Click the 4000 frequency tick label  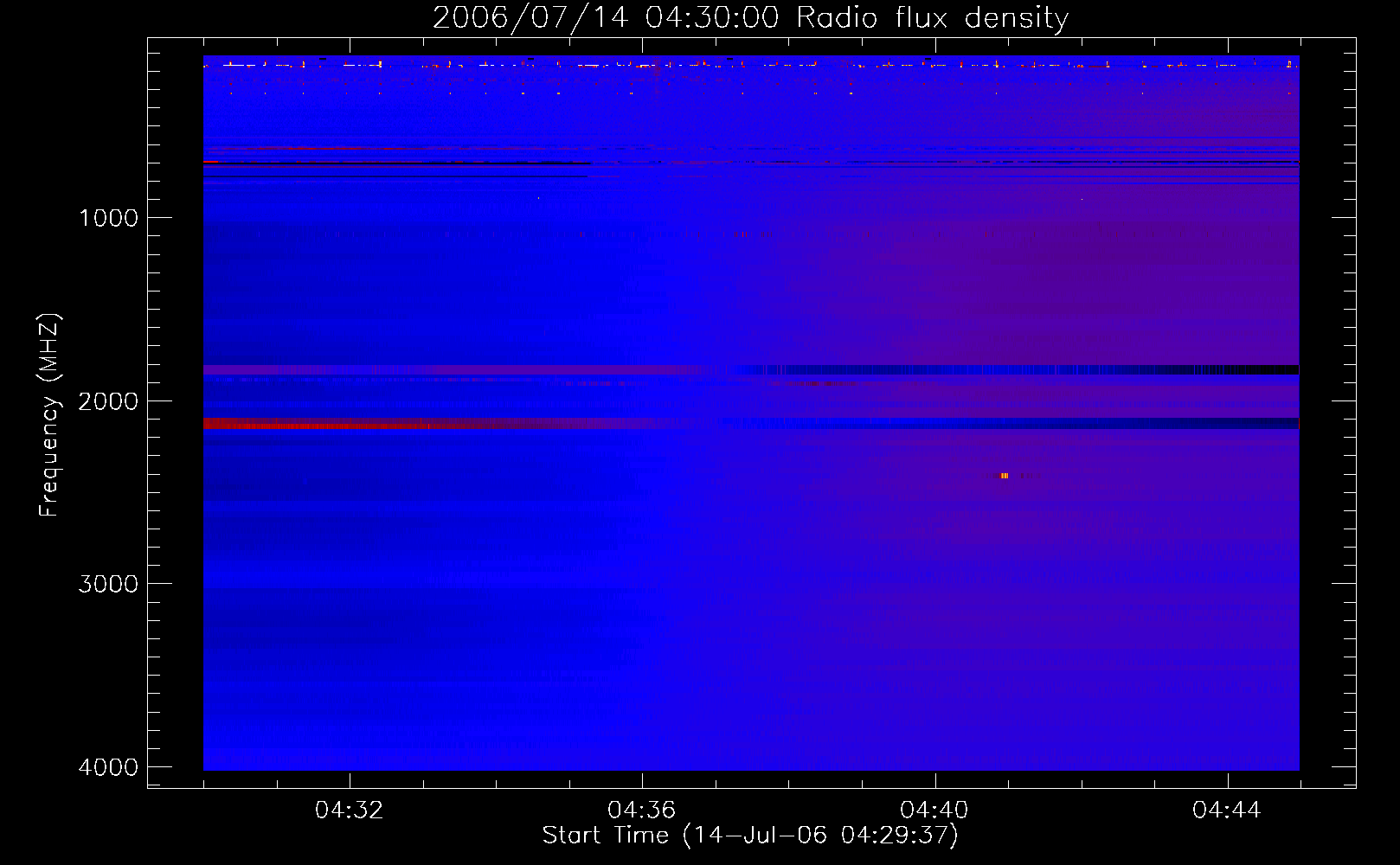point(108,767)
